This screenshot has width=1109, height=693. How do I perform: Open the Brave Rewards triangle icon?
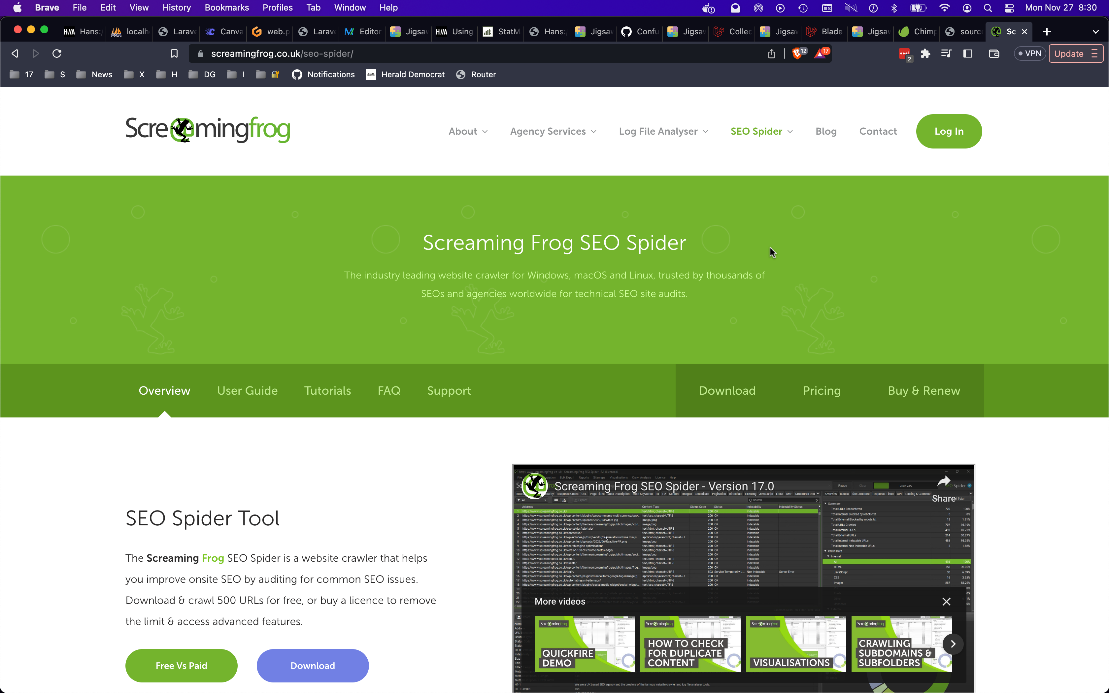tap(822, 53)
